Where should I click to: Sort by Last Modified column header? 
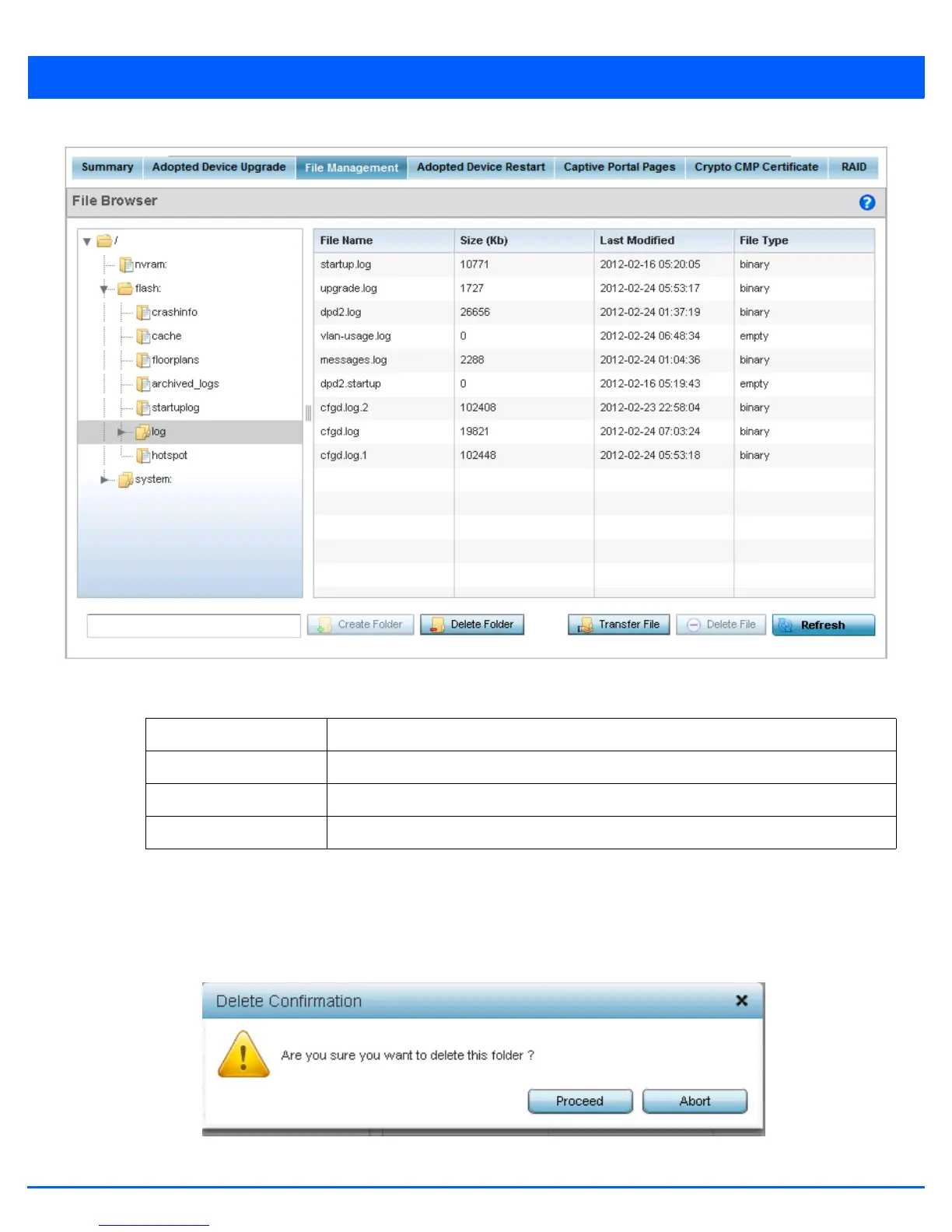(663, 241)
